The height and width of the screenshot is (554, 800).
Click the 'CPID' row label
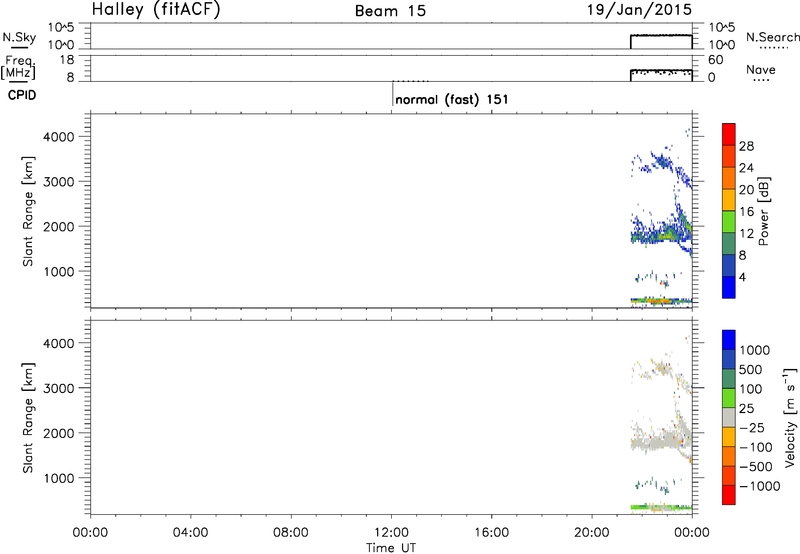(x=22, y=95)
